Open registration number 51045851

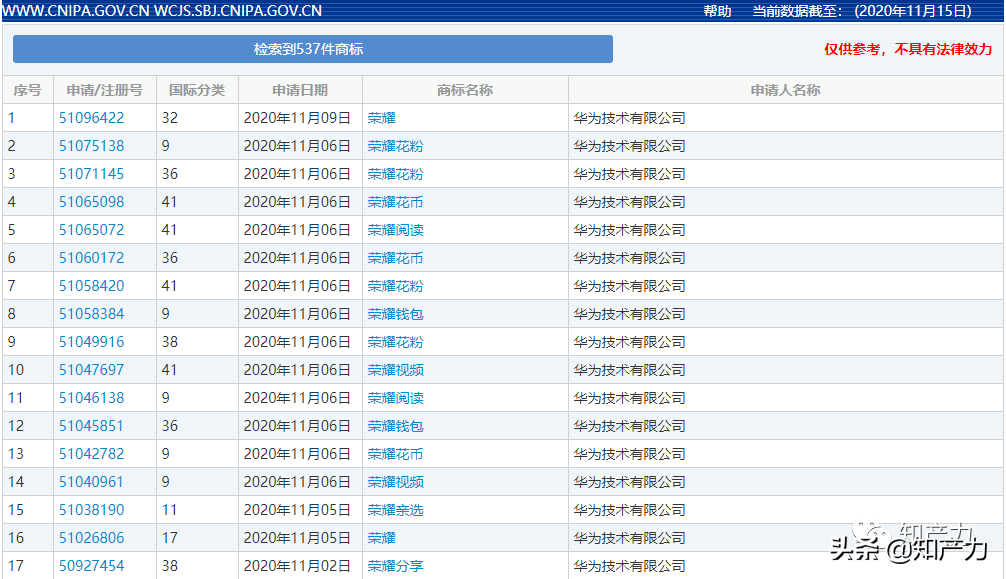[91, 426]
